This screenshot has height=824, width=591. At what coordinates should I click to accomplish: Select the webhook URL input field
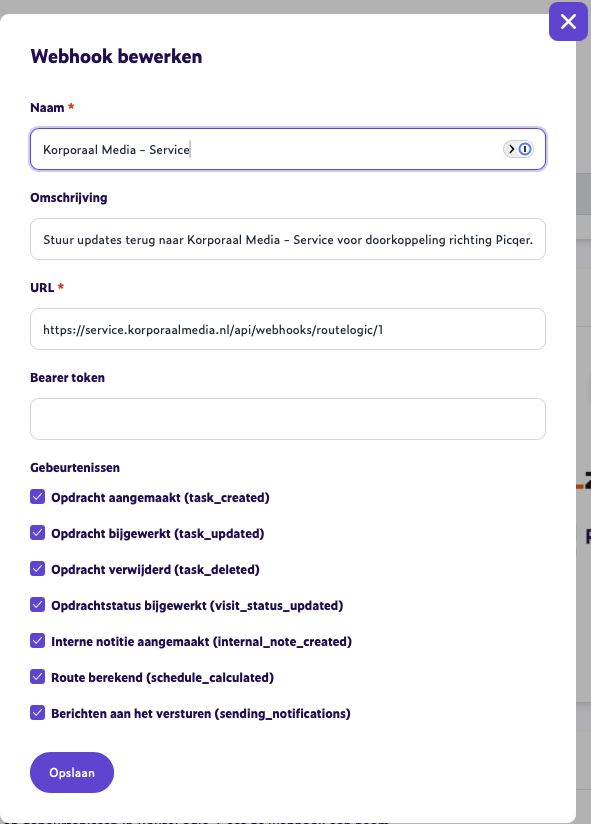287,328
